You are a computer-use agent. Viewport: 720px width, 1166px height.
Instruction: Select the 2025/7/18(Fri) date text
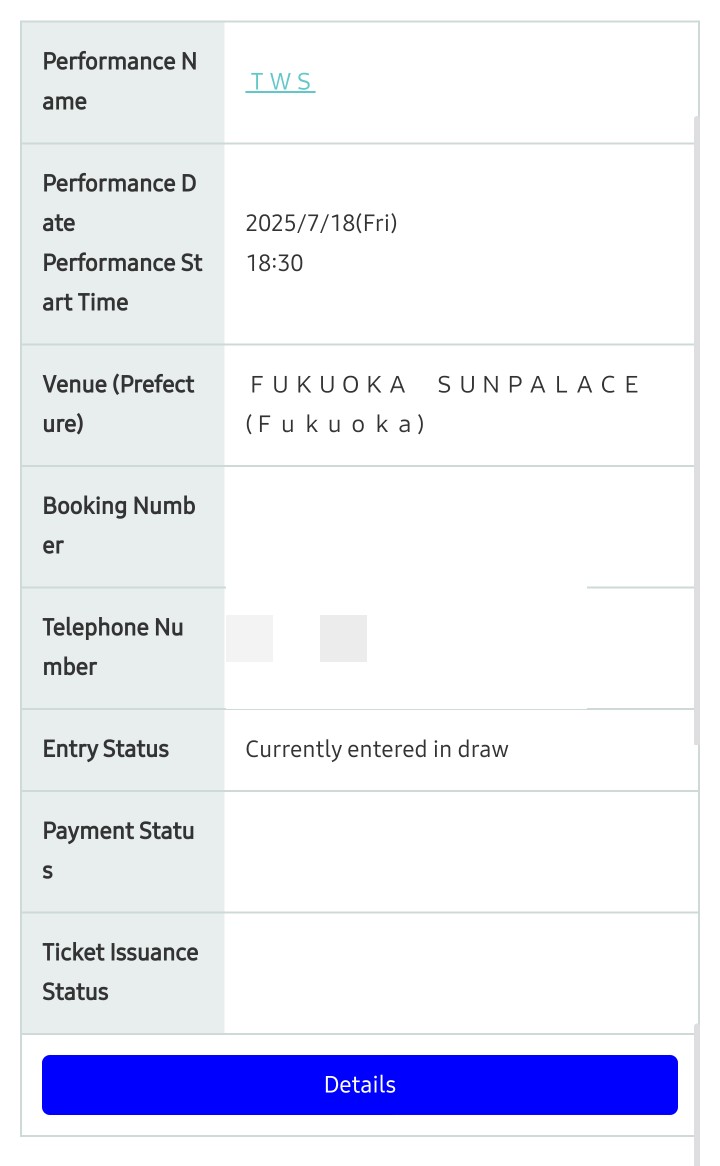(x=321, y=223)
